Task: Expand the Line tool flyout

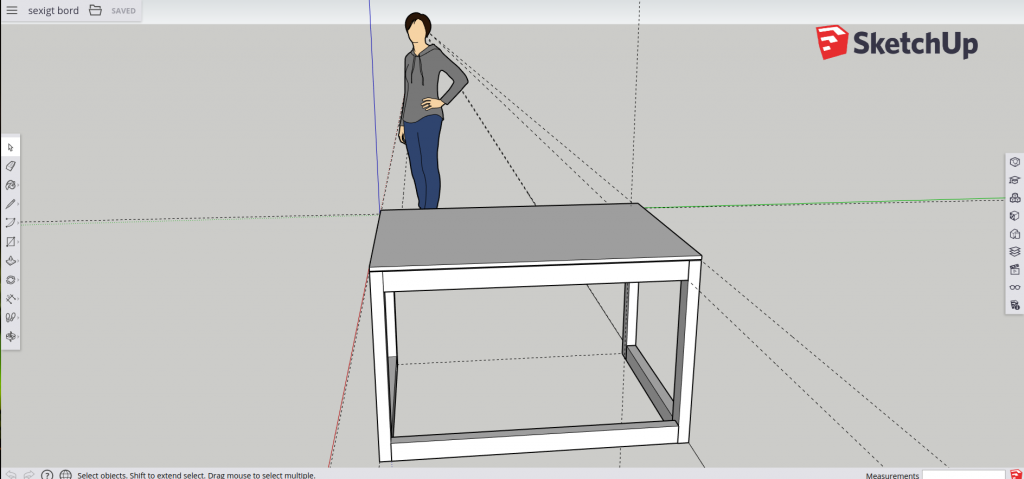Action: coord(18,204)
